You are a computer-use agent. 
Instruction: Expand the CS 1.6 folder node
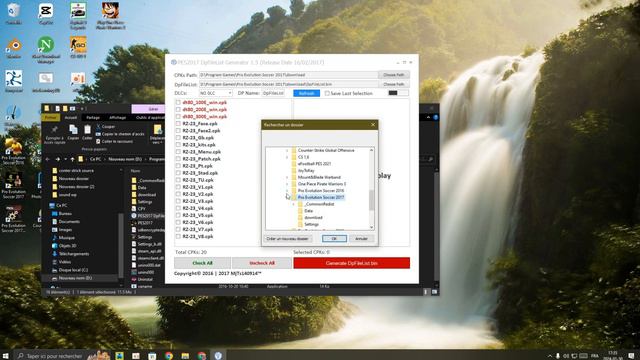point(287,157)
